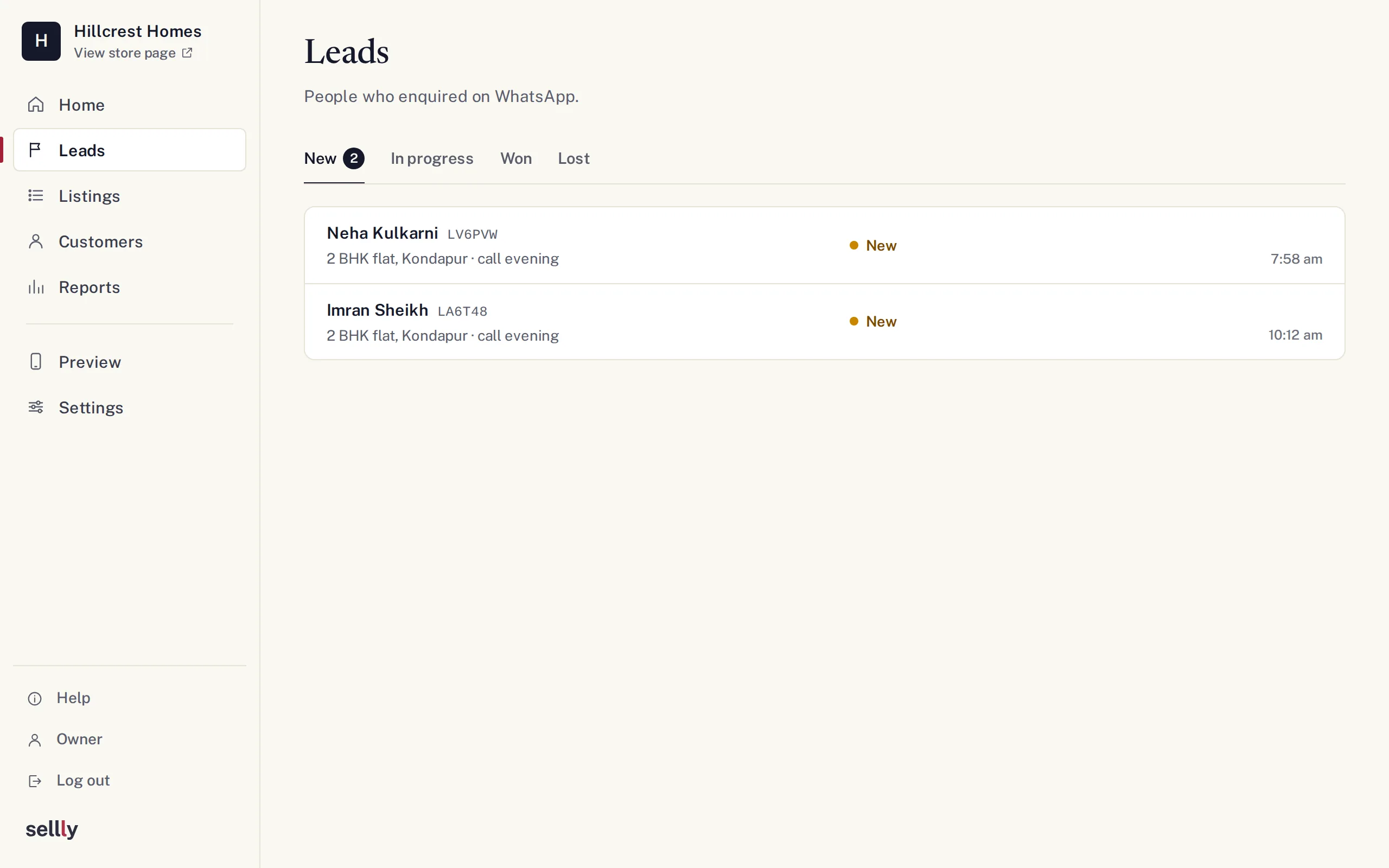Switch to the In progress tab
The width and height of the screenshot is (1389, 868).
pyautogui.click(x=432, y=158)
